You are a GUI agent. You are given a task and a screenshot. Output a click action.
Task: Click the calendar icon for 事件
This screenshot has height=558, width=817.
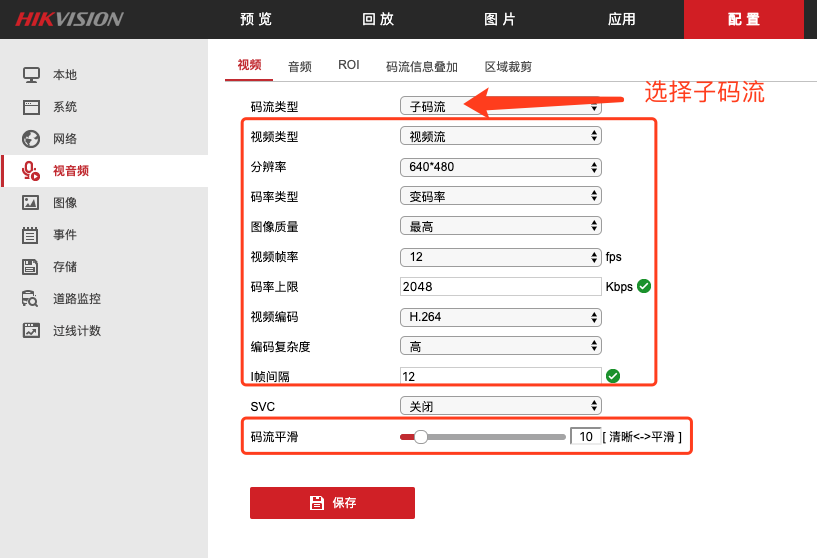(31, 235)
